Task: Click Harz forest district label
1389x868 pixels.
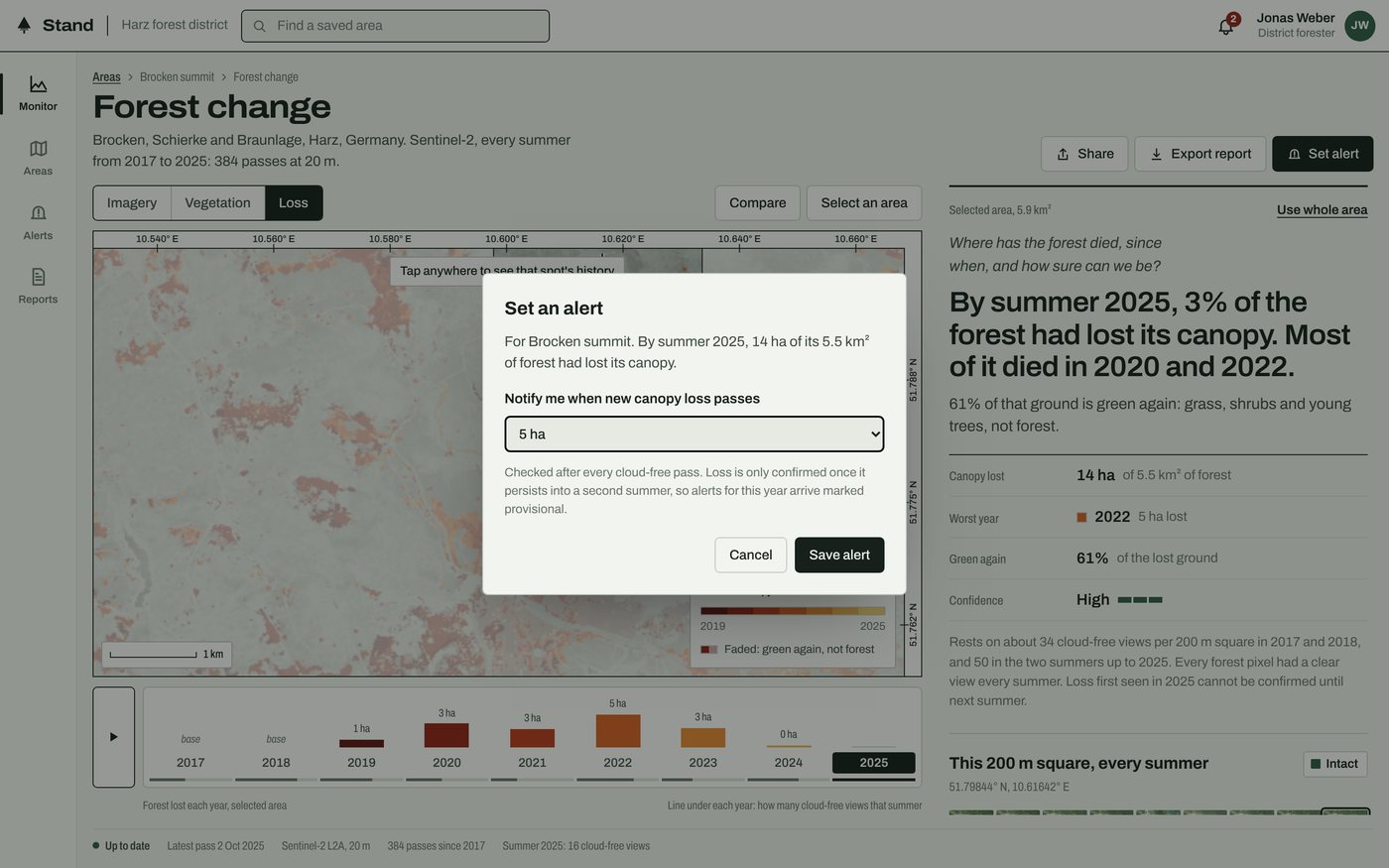Action: [x=175, y=25]
